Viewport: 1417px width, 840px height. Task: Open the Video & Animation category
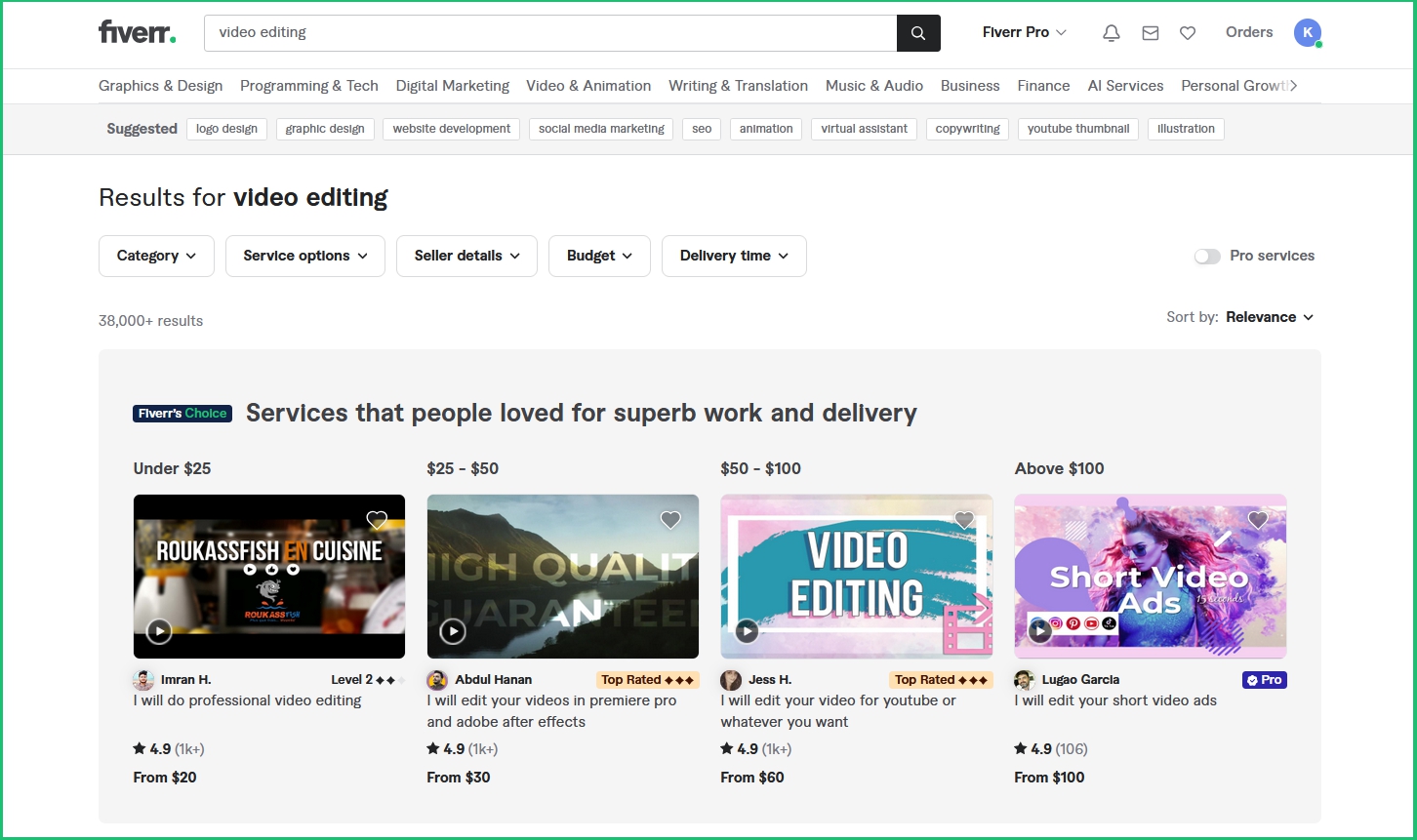pos(588,86)
